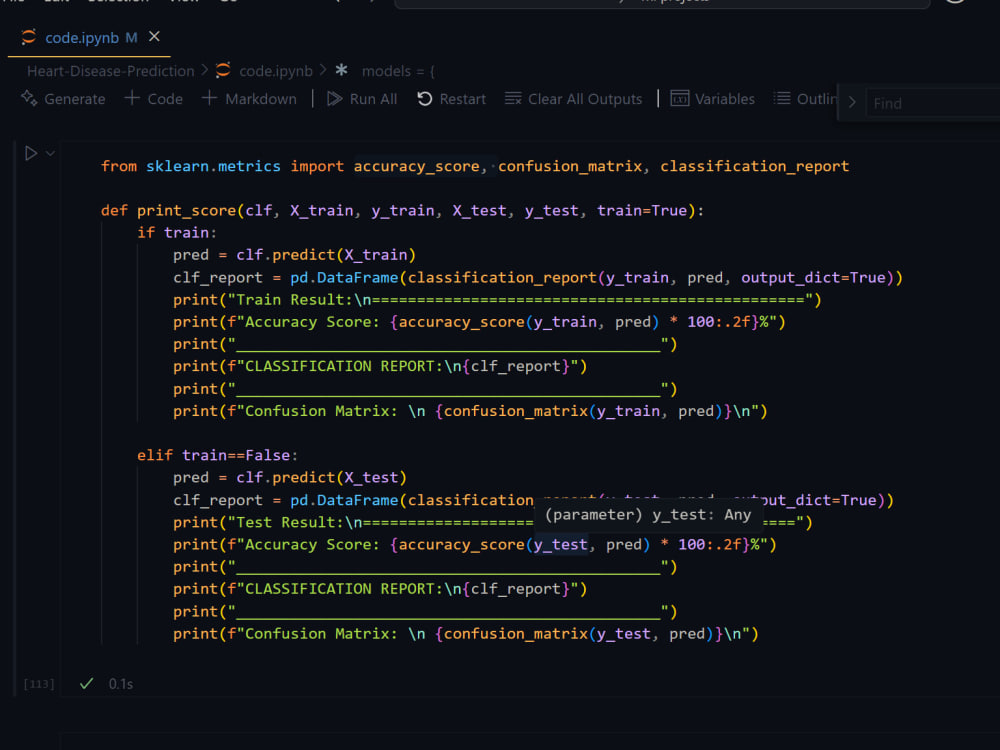Click the Jupyter icon in breadcrumb
This screenshot has width=1000, height=750.
pyautogui.click(x=223, y=70)
